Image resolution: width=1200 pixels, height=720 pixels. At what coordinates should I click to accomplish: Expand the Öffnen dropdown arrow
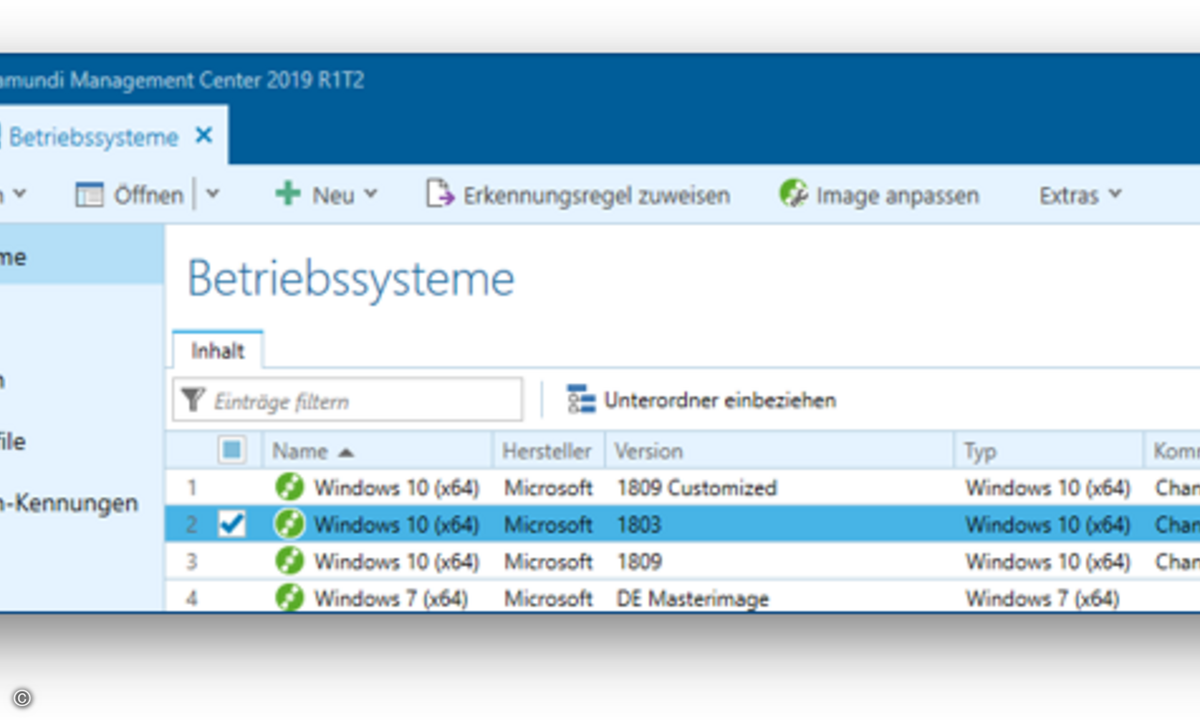(212, 195)
